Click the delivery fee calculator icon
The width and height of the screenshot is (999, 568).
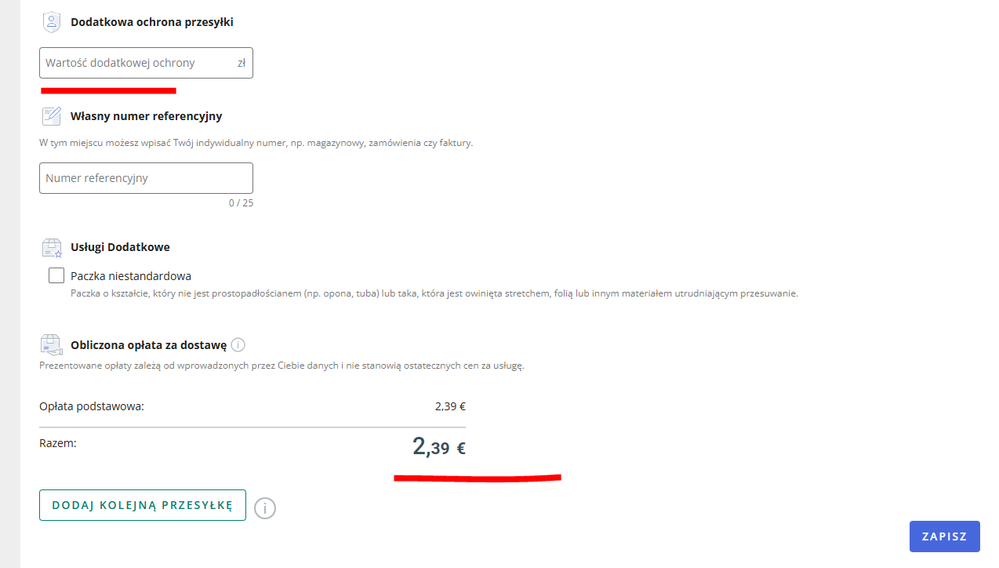coord(52,345)
